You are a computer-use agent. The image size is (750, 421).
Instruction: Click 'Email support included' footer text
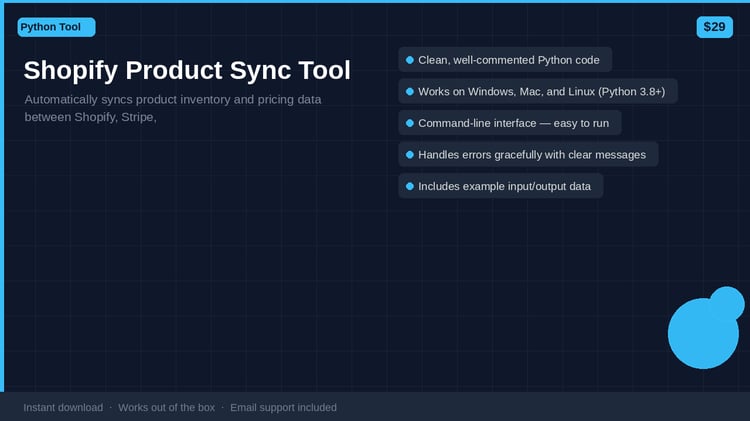(x=283, y=408)
